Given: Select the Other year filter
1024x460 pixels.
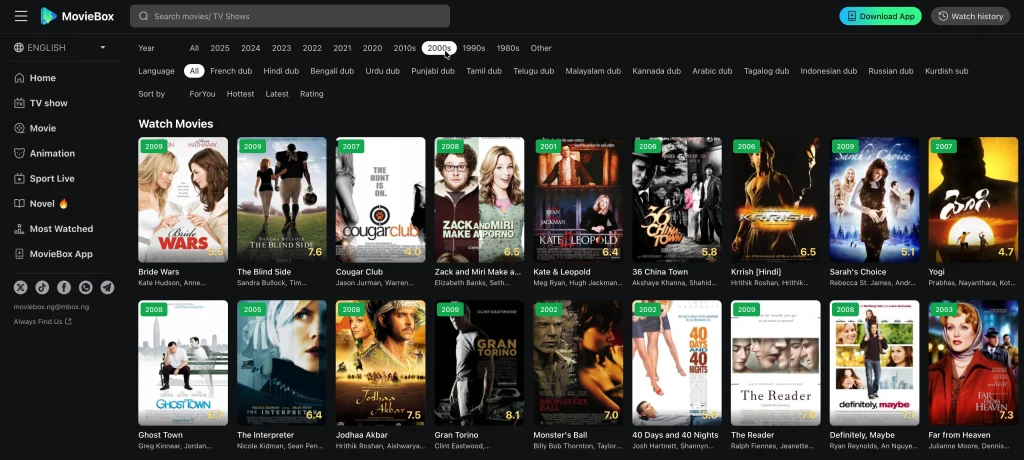Looking at the screenshot, I should point(541,48).
